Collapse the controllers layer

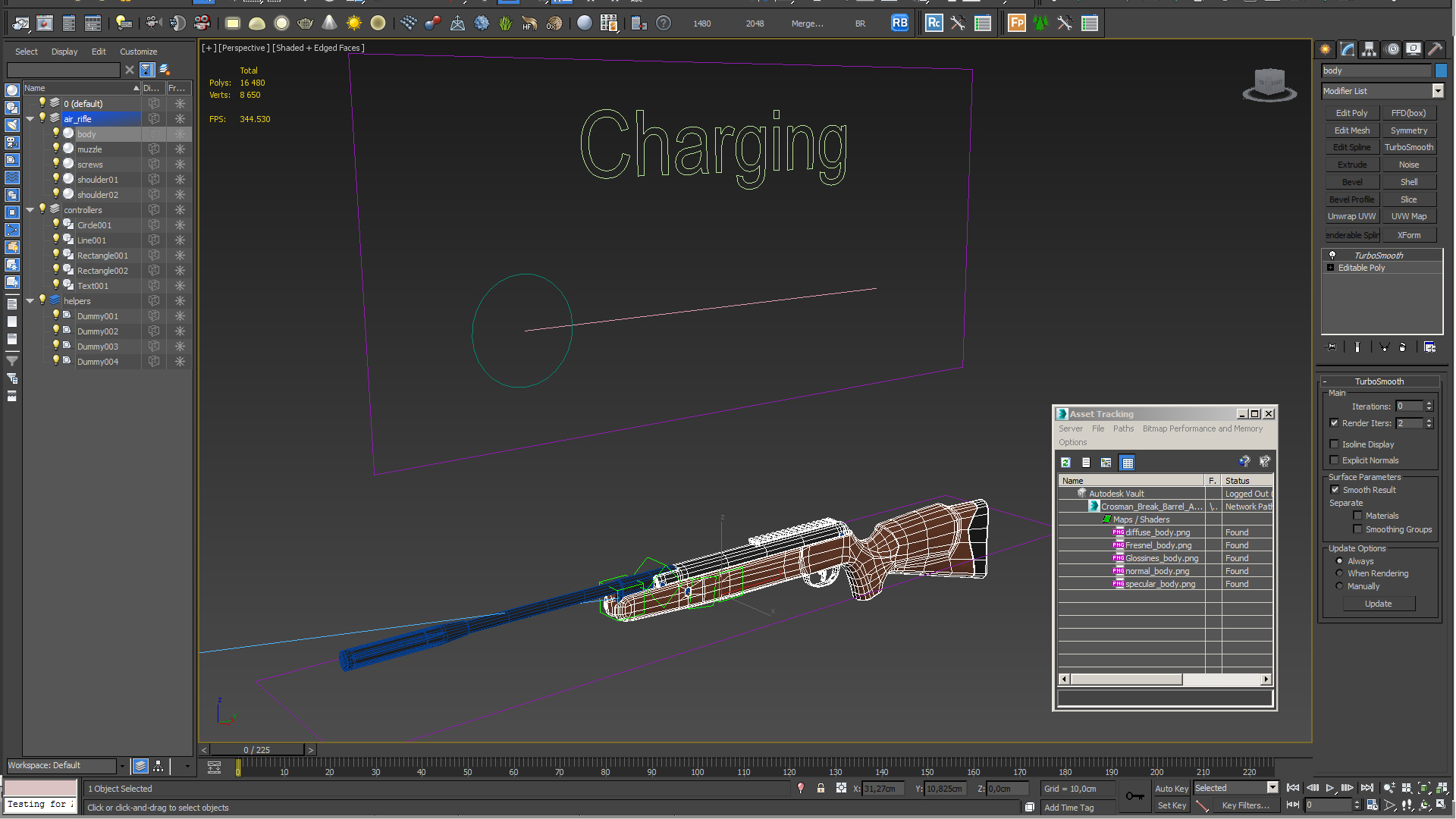tap(30, 209)
